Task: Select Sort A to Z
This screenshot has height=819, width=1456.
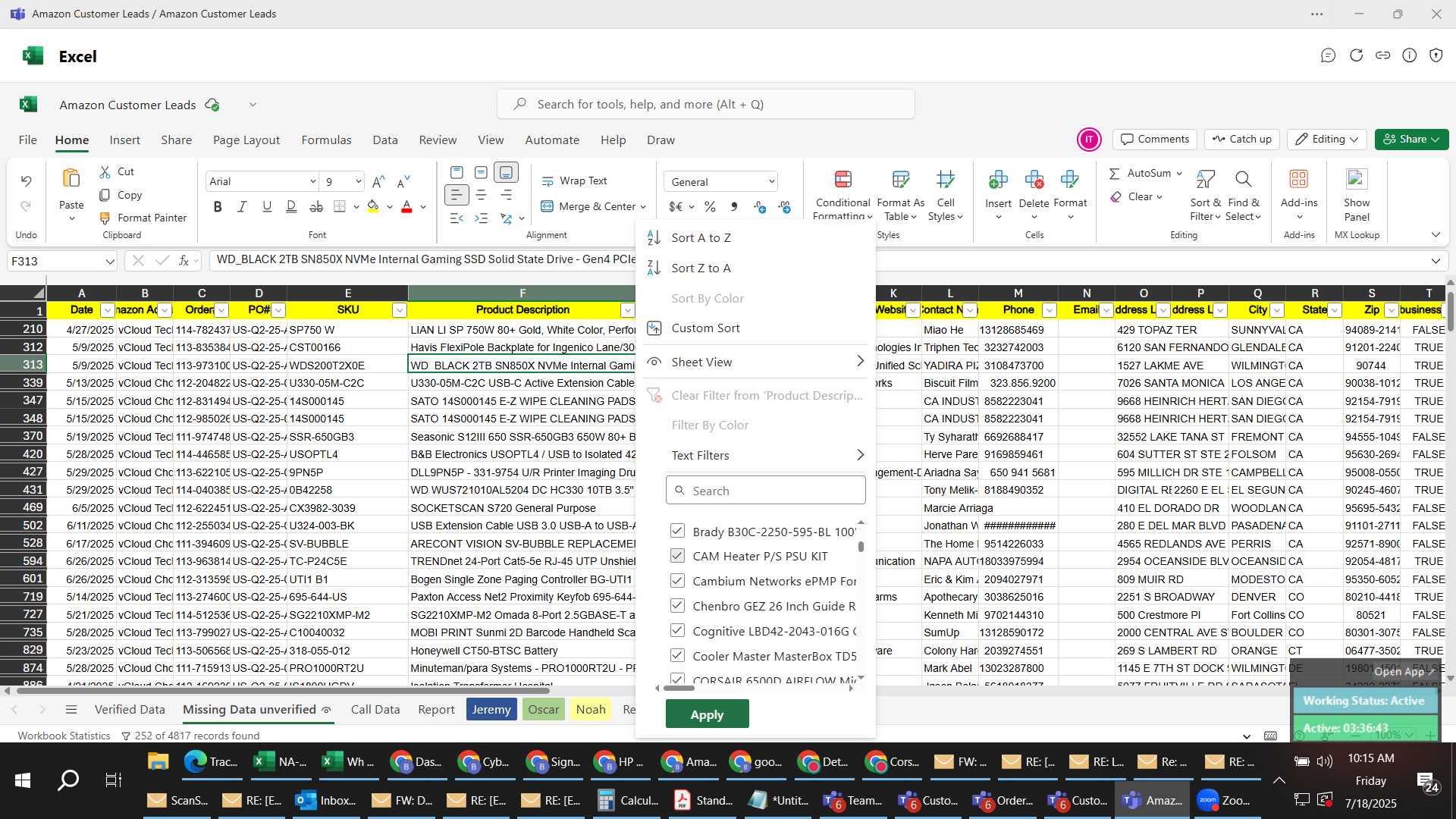Action: point(701,237)
